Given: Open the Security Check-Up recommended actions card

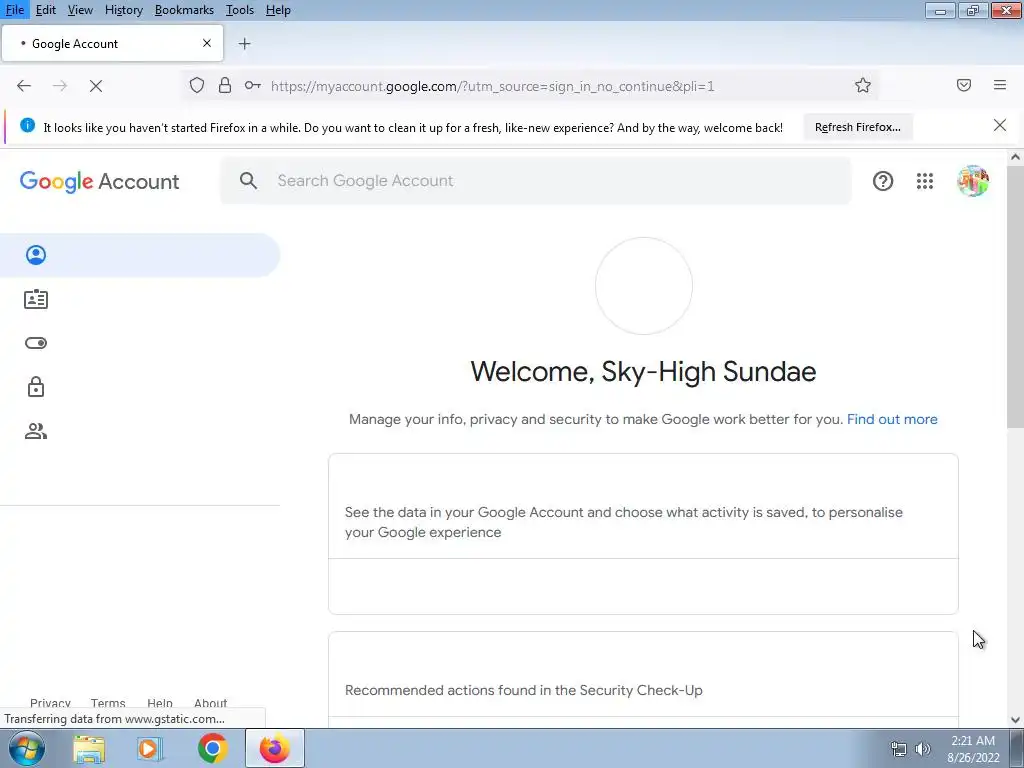Looking at the screenshot, I should click(x=643, y=679).
